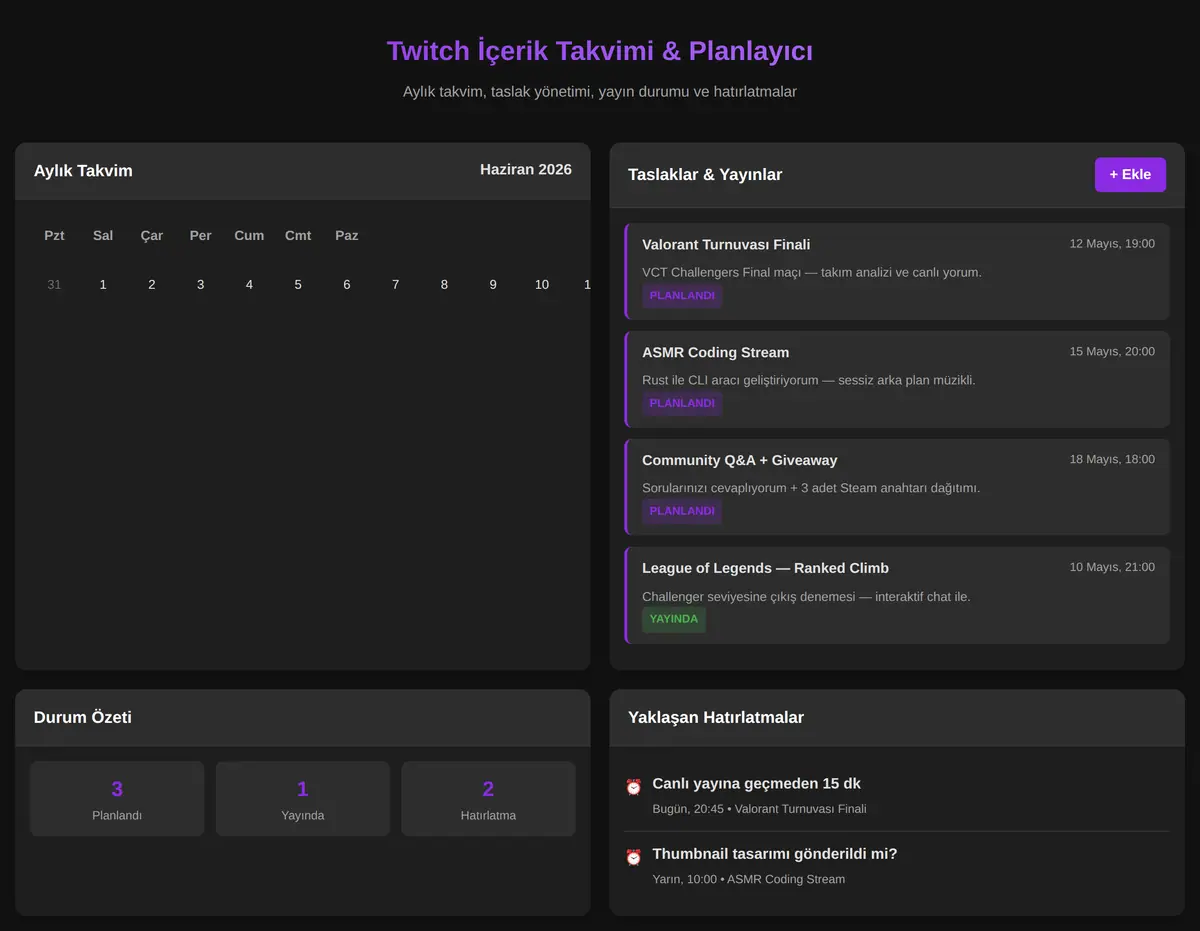
Task: Click text Yarın, 10:00 • ASMR Coding Stream
Action: coord(749,880)
